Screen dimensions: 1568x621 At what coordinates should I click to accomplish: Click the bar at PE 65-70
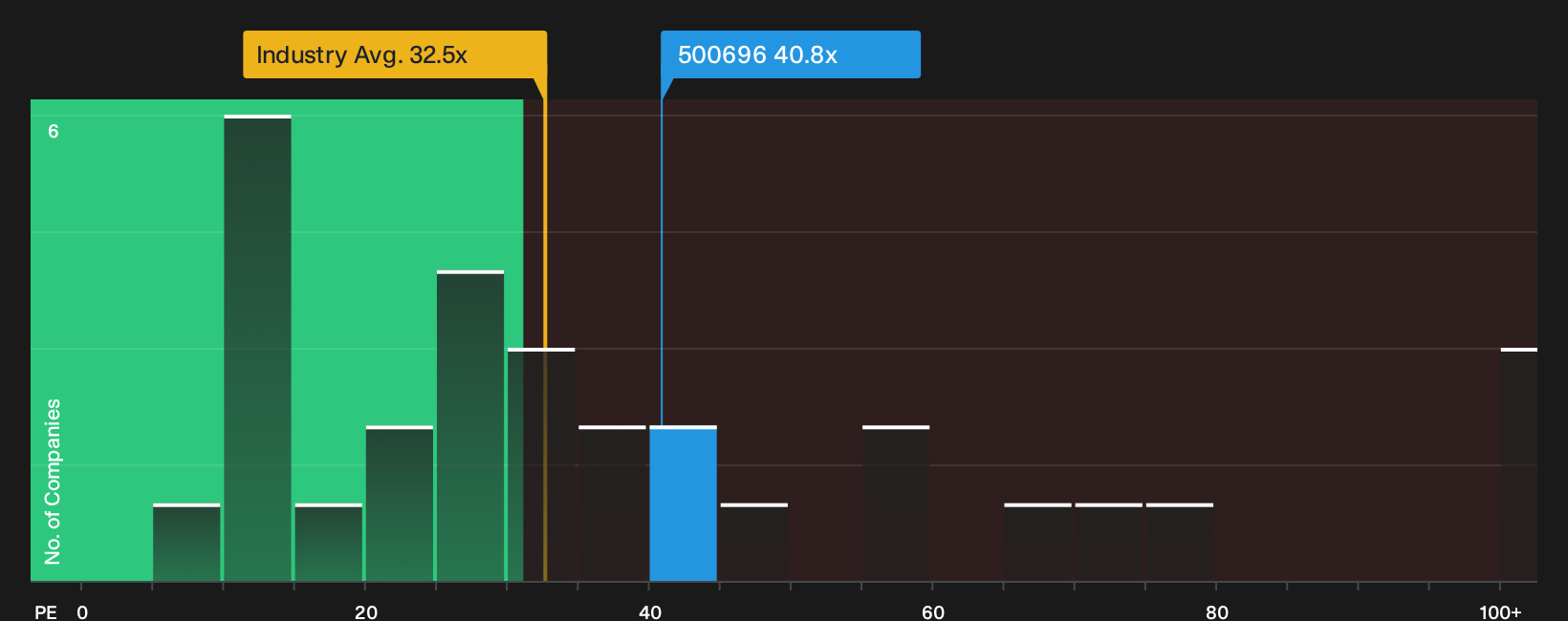point(1037,542)
